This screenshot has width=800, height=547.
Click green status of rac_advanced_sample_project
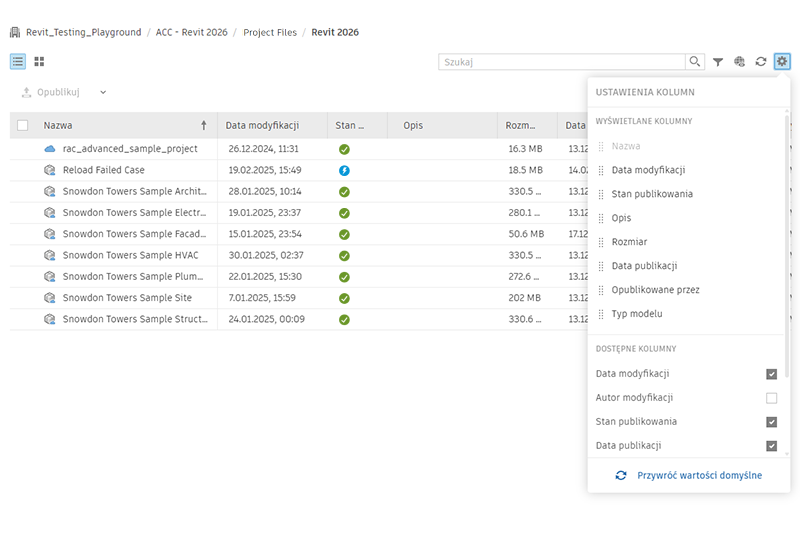[344, 149]
